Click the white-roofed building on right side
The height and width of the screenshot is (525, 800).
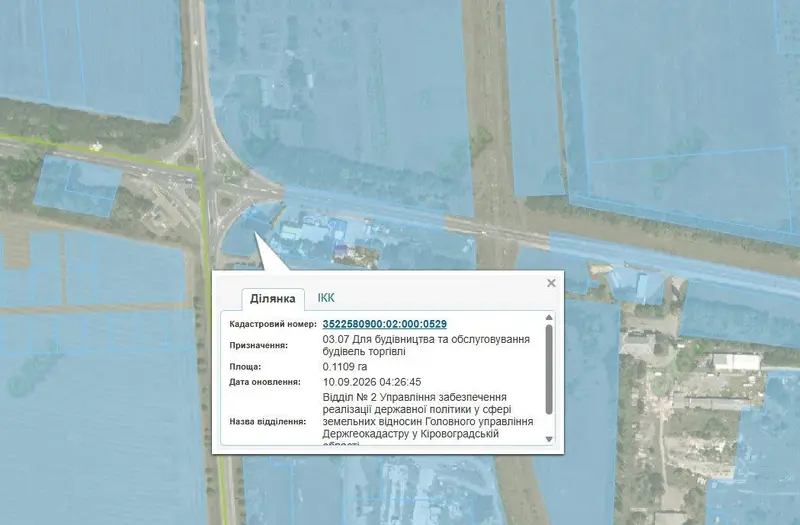[x=736, y=361]
